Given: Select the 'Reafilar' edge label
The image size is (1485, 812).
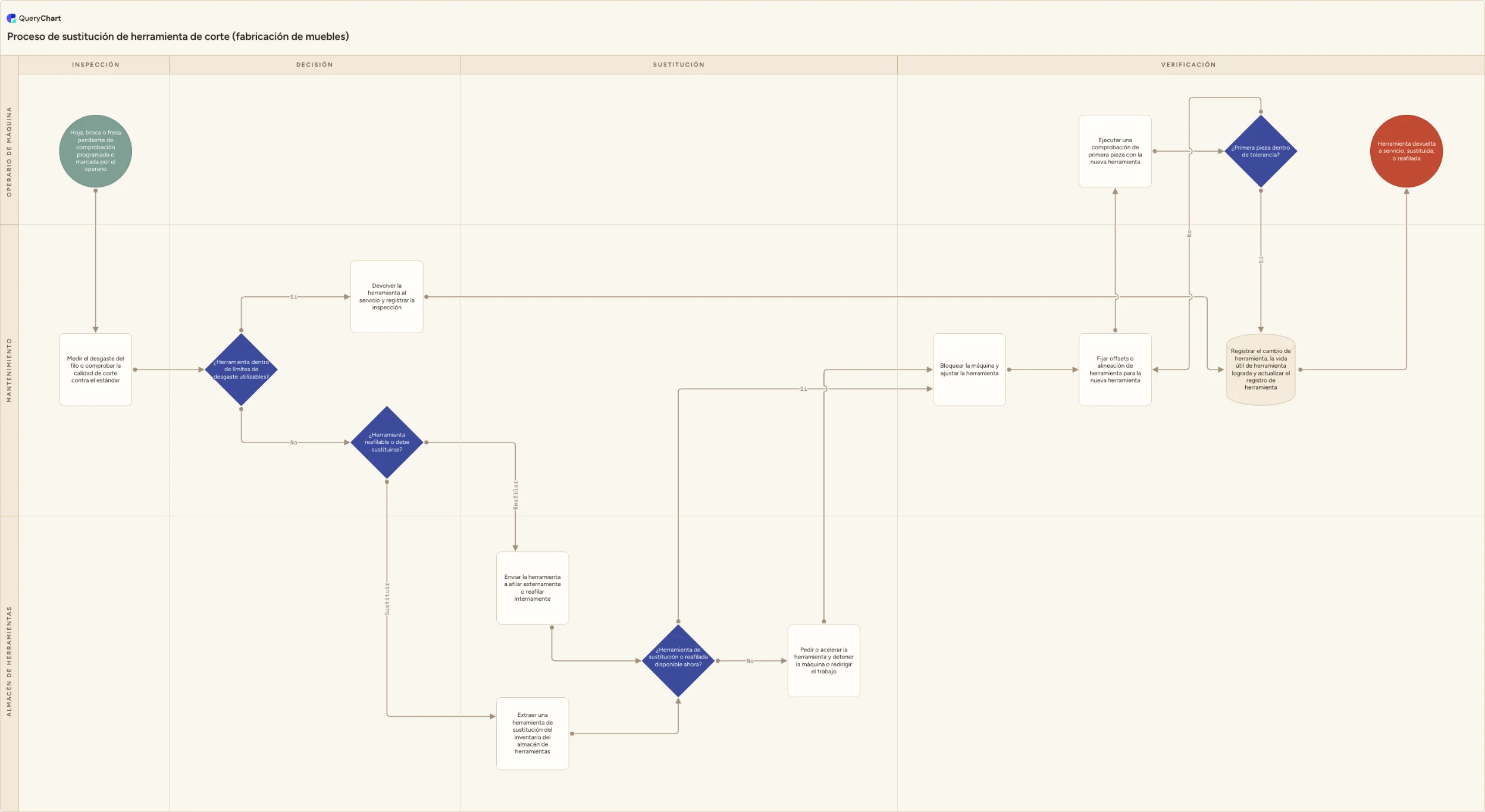Looking at the screenshot, I should 516,495.
